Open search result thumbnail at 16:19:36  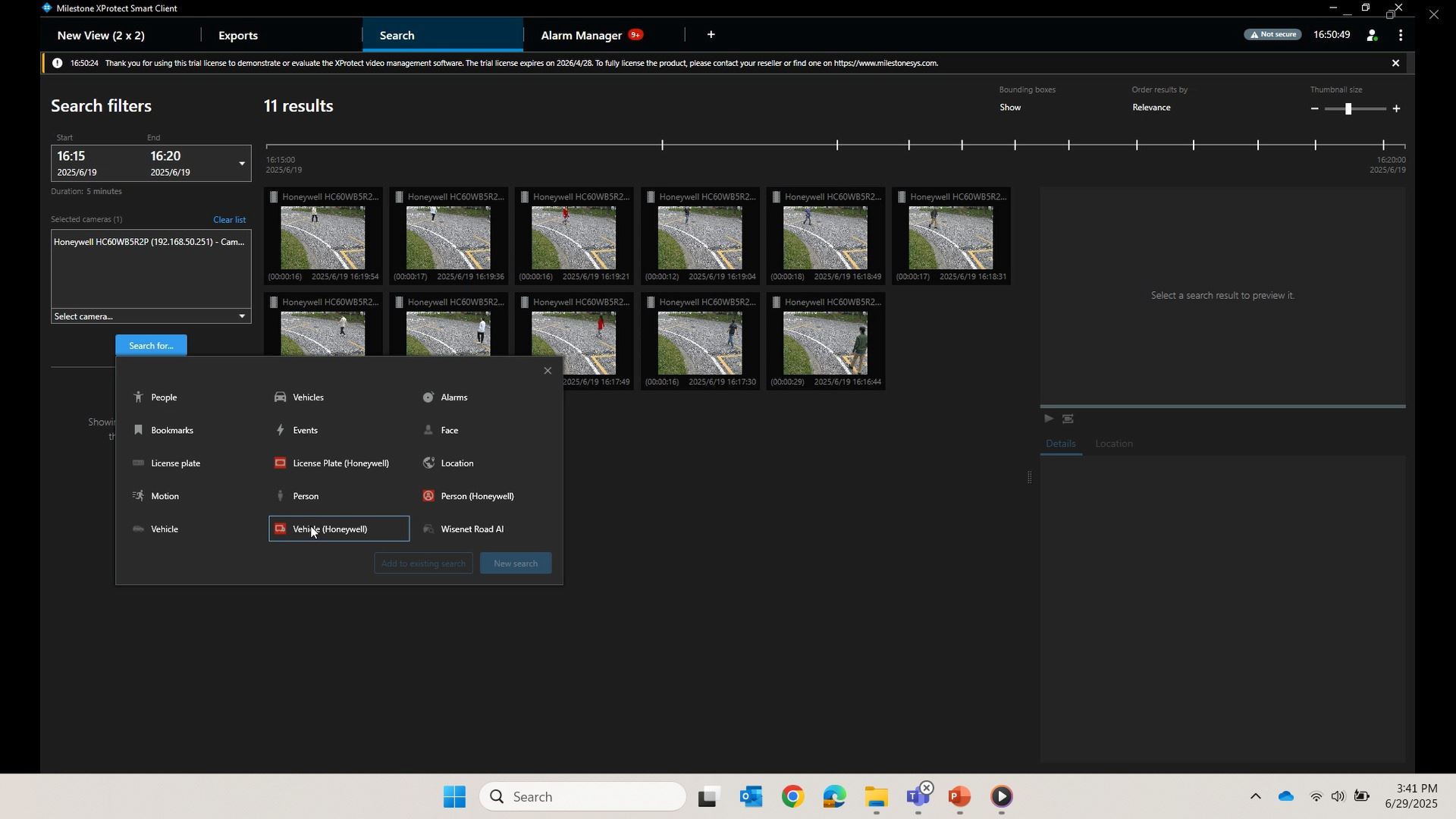(x=449, y=236)
